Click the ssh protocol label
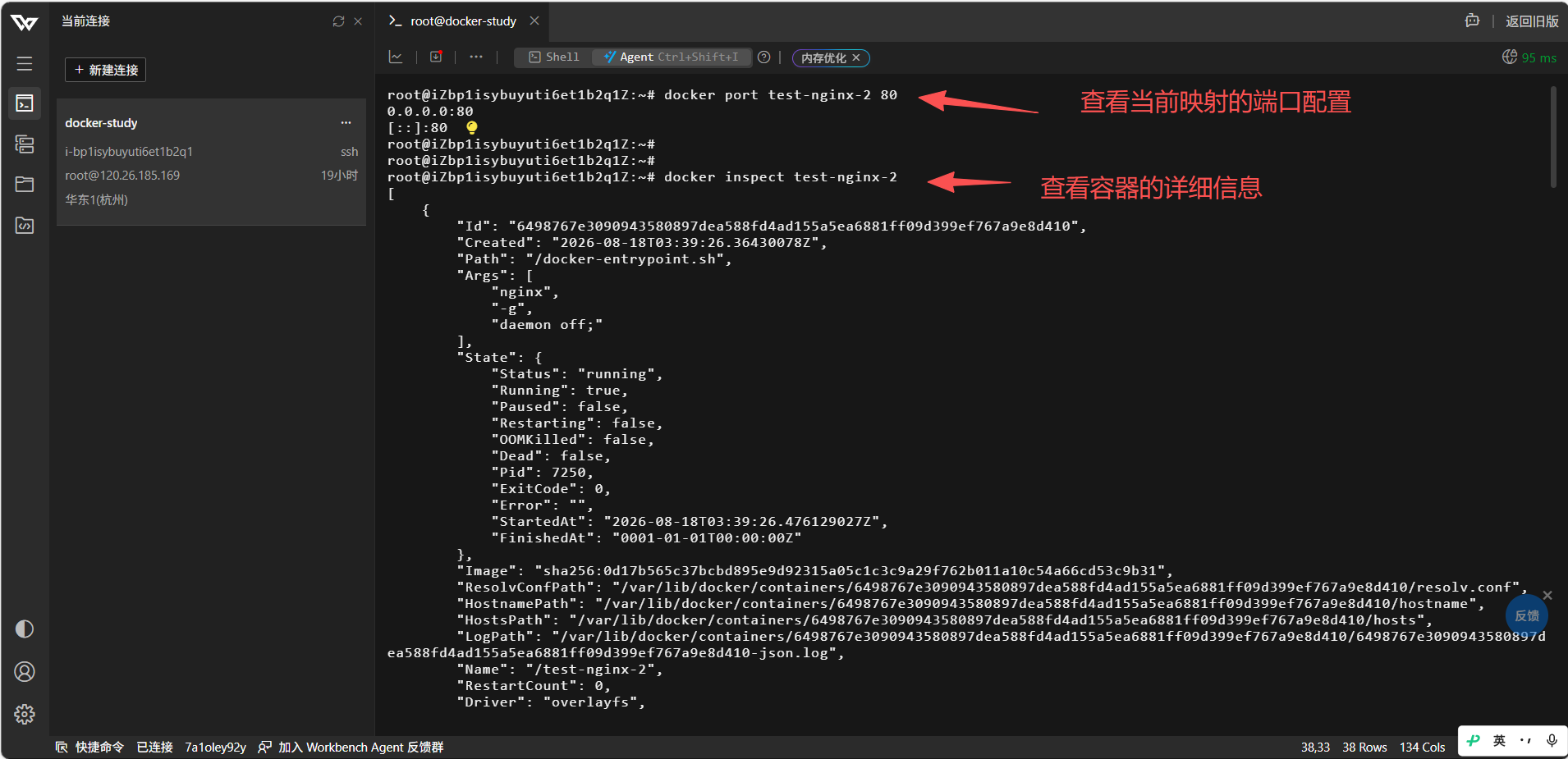 350,152
